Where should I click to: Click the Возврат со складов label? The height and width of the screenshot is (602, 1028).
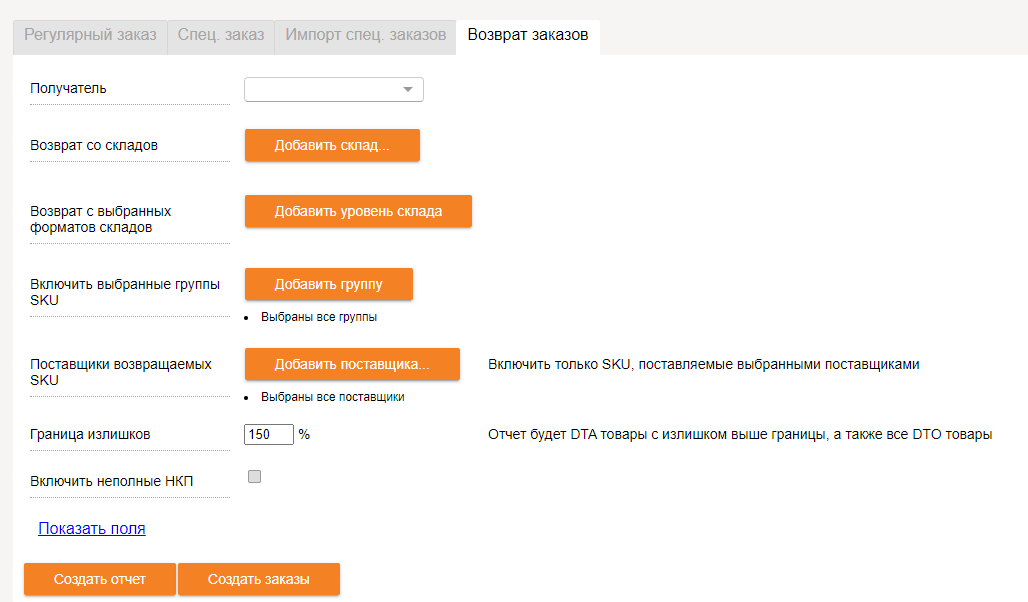point(94,146)
